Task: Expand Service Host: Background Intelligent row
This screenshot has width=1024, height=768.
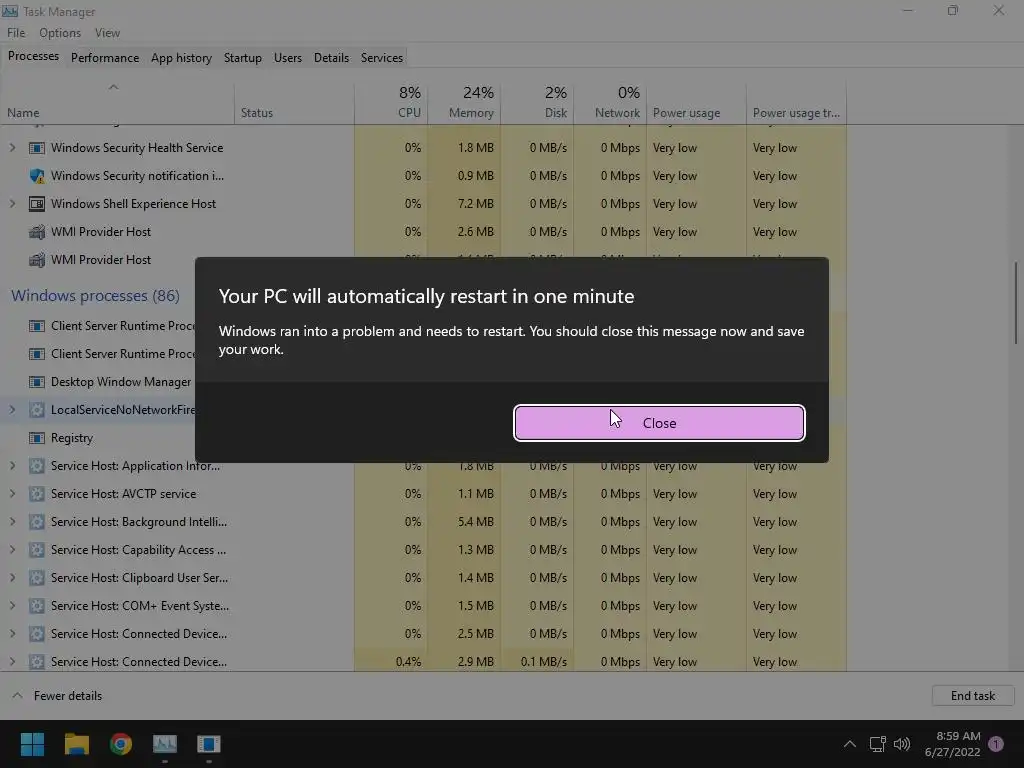Action: [x=12, y=522]
